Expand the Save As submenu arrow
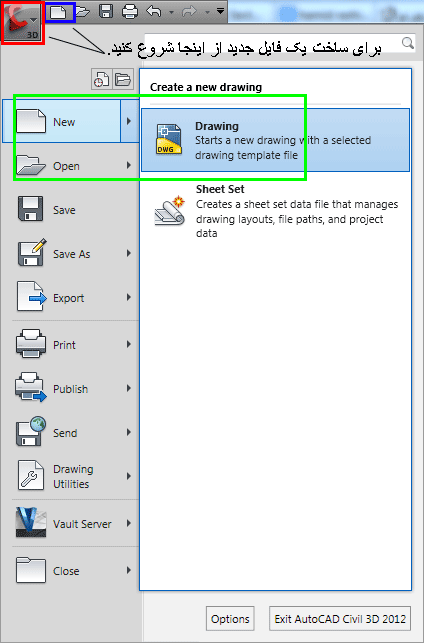 tap(129, 253)
